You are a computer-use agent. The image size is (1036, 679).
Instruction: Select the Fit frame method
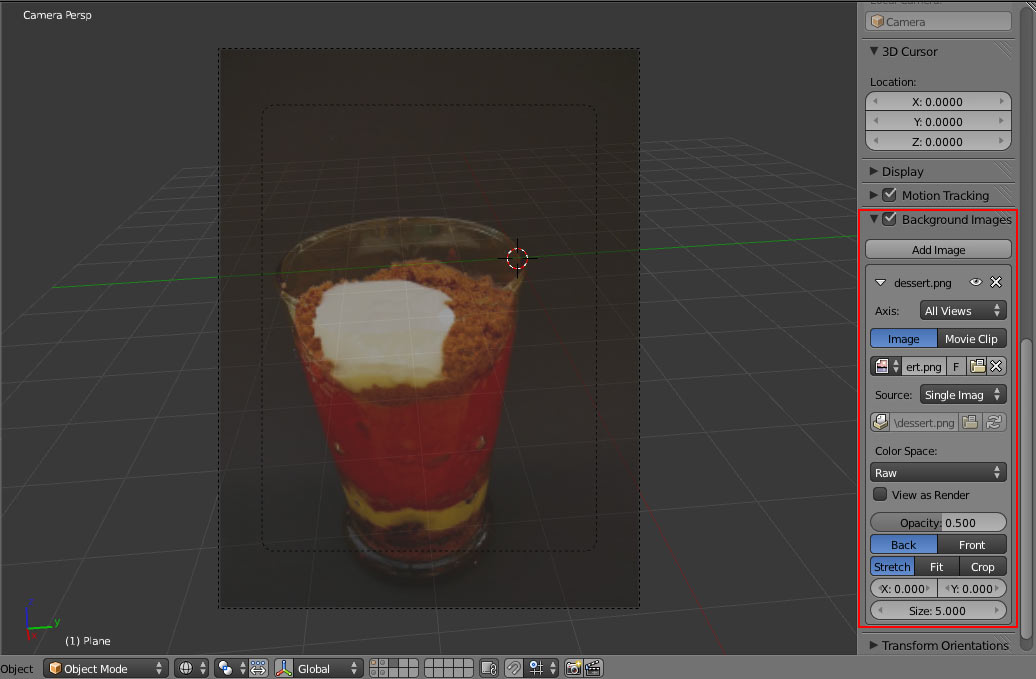click(936, 567)
